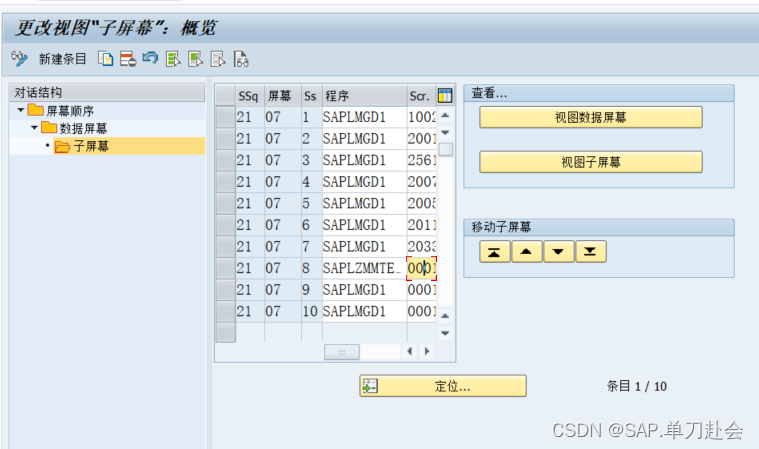The height and width of the screenshot is (449, 759).
Task: Move subscreen down one position
Action: (x=558, y=252)
